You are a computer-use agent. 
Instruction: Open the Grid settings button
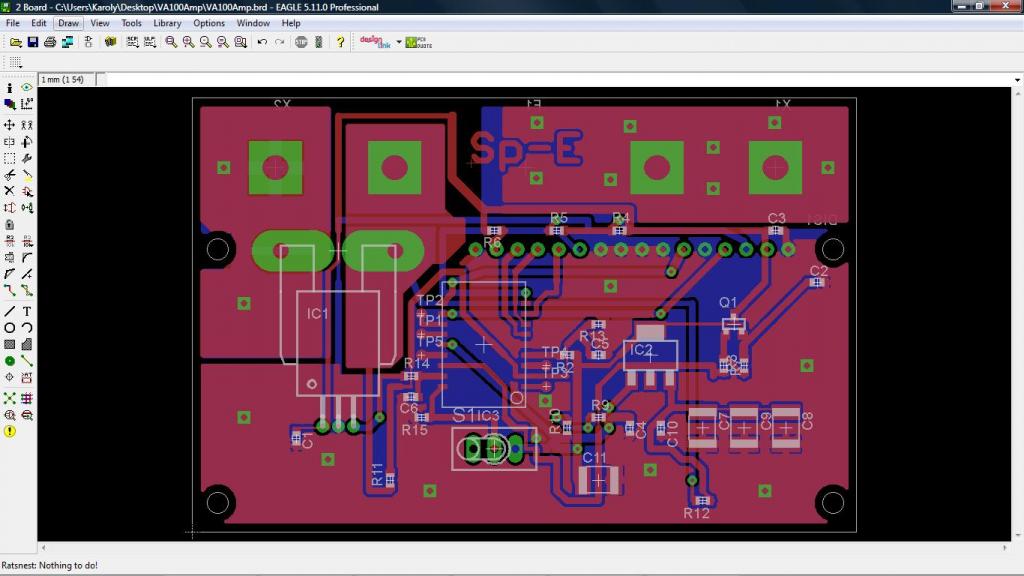(16, 62)
